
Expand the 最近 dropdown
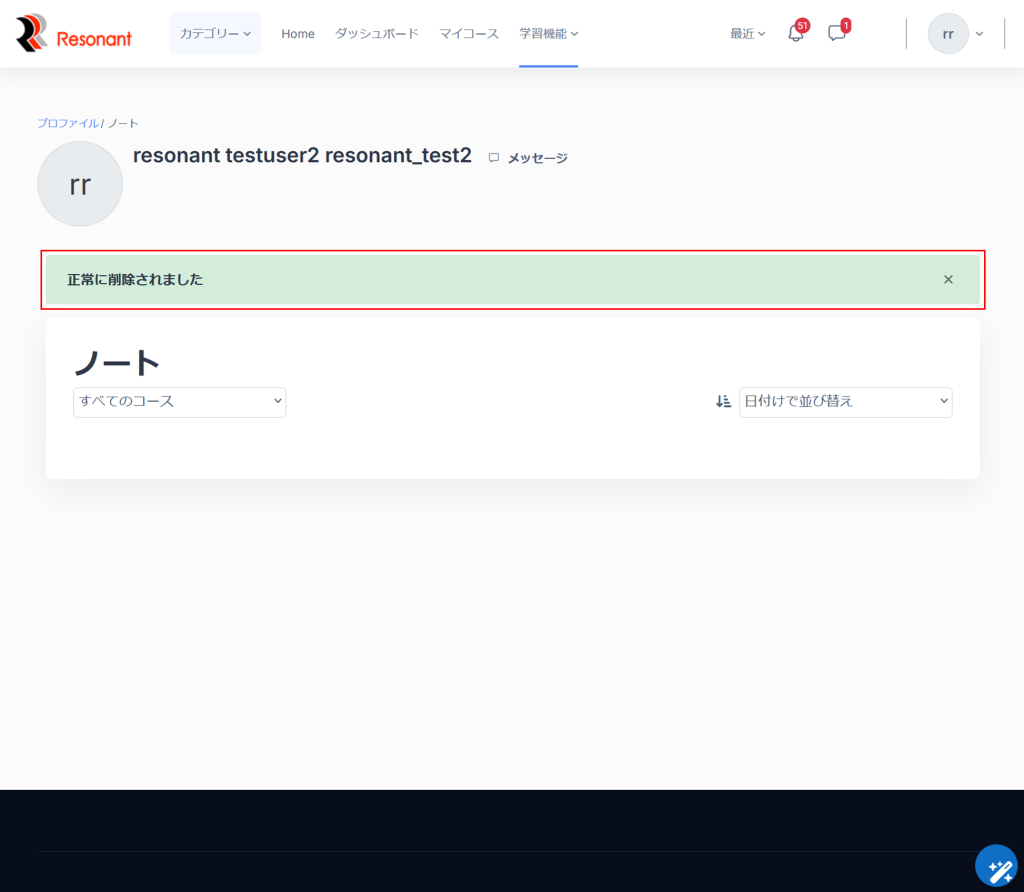(747, 34)
